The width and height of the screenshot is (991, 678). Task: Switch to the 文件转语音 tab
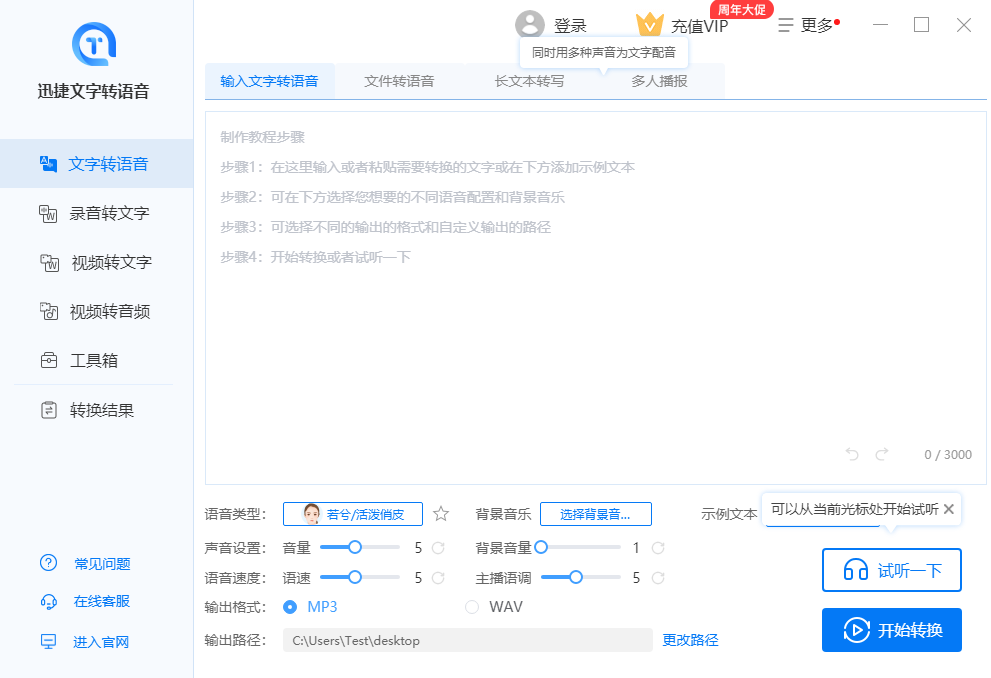click(x=399, y=81)
